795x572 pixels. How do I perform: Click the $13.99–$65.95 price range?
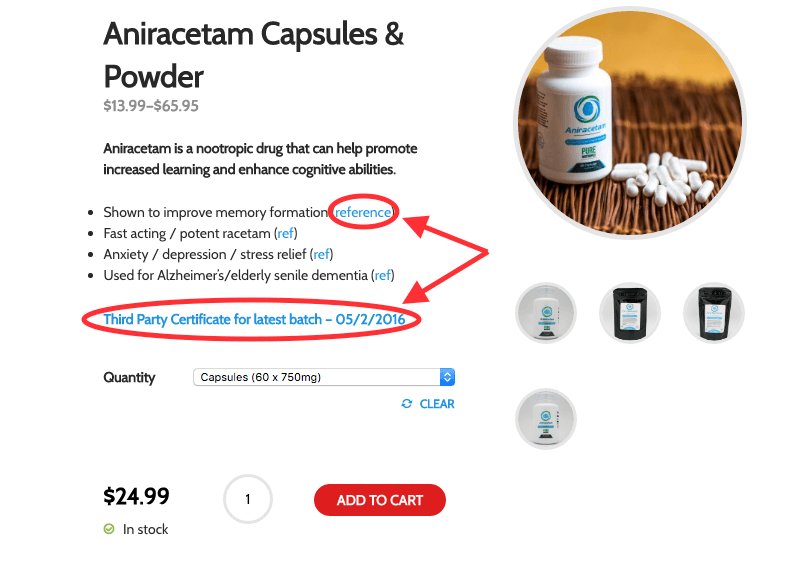pos(151,105)
